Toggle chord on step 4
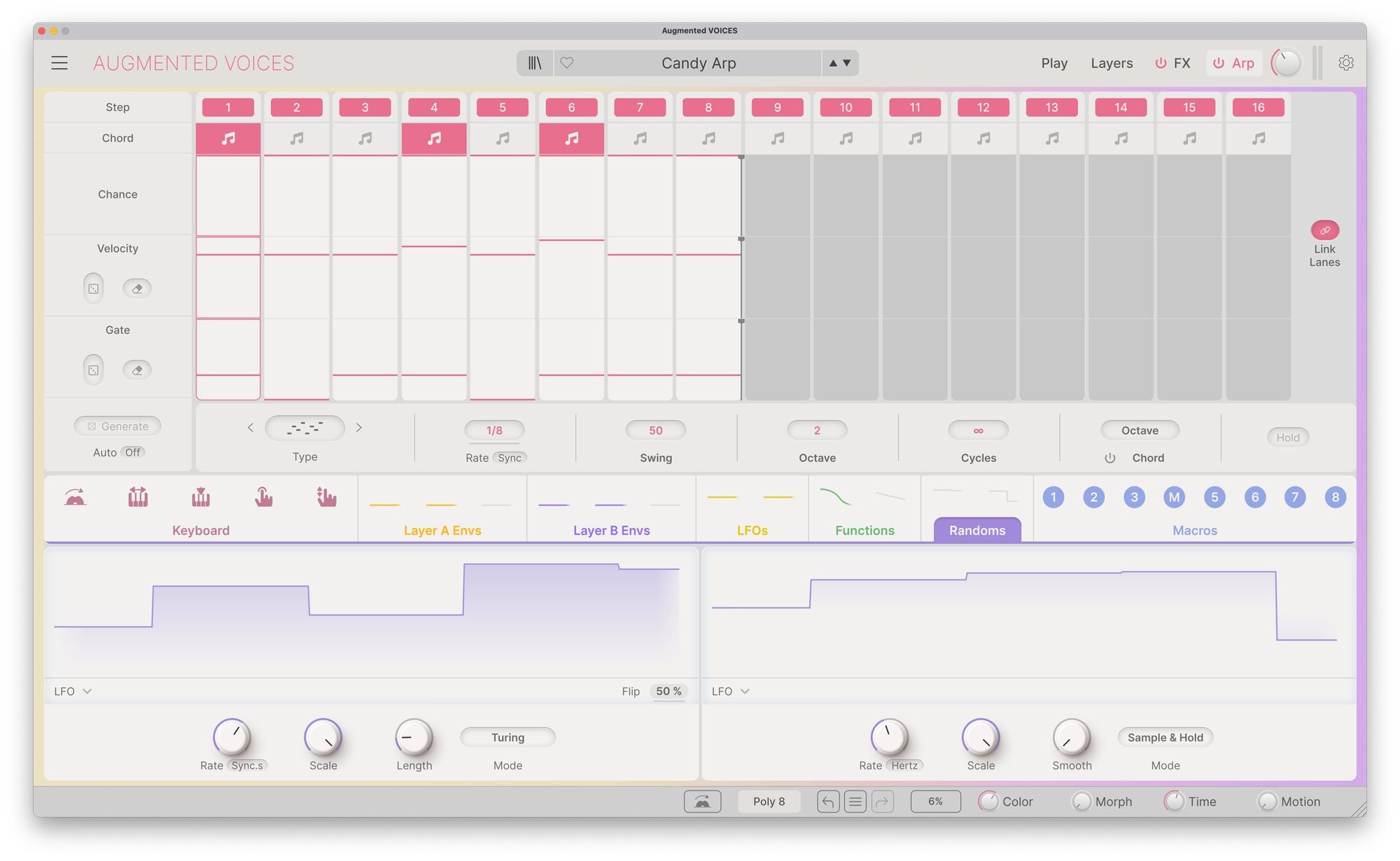This screenshot has width=1400, height=861. click(434, 139)
